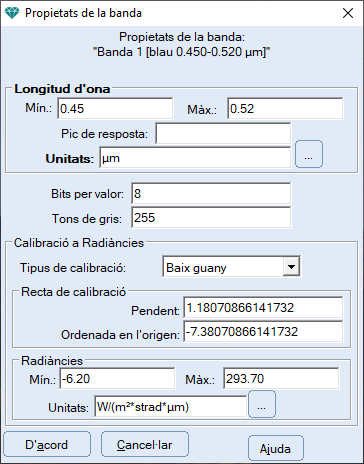This screenshot has width=364, height=464.
Task: Click the wavelength Unitats field µm
Action: 195,158
